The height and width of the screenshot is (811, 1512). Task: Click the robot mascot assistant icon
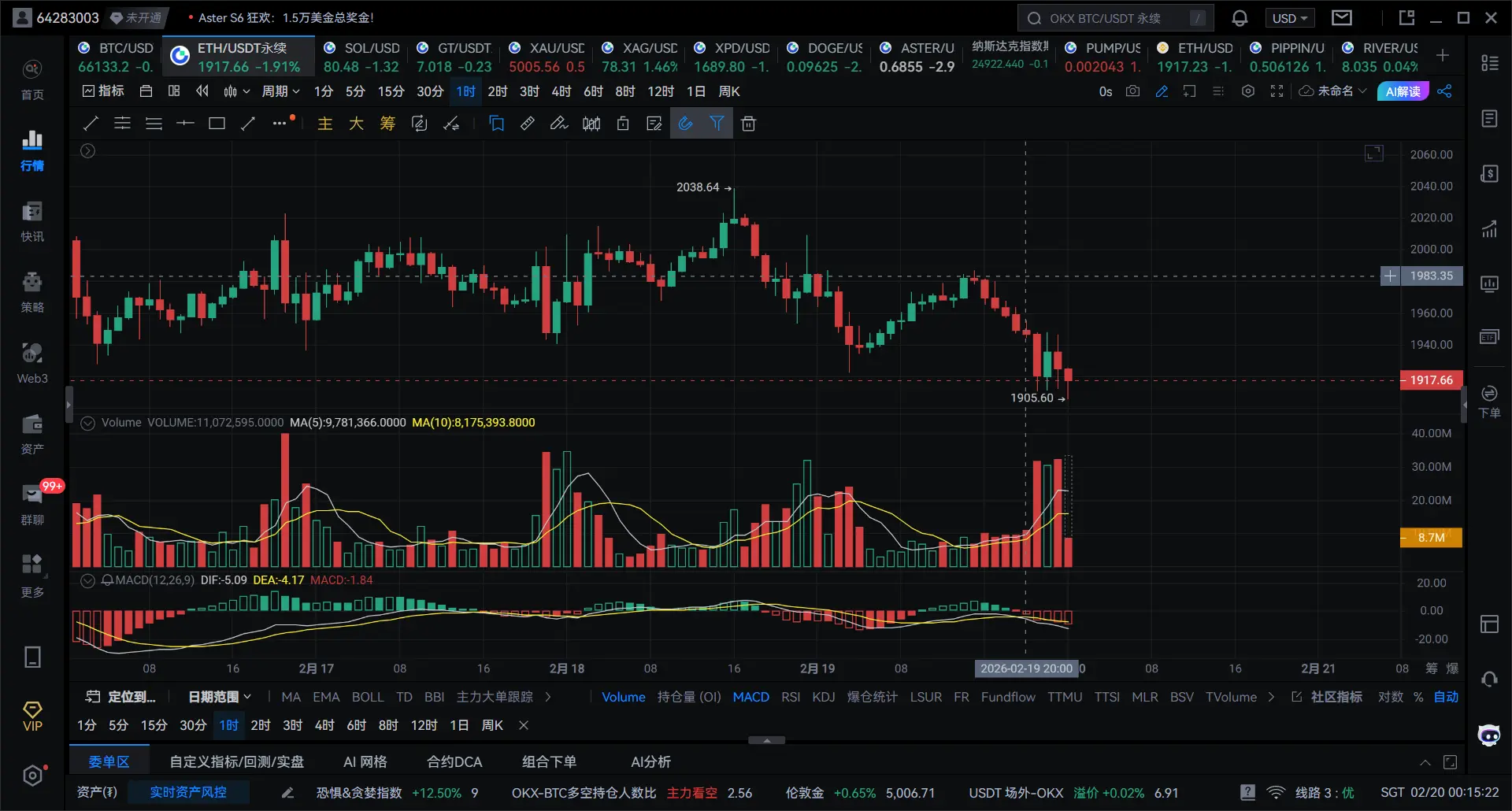1489,735
